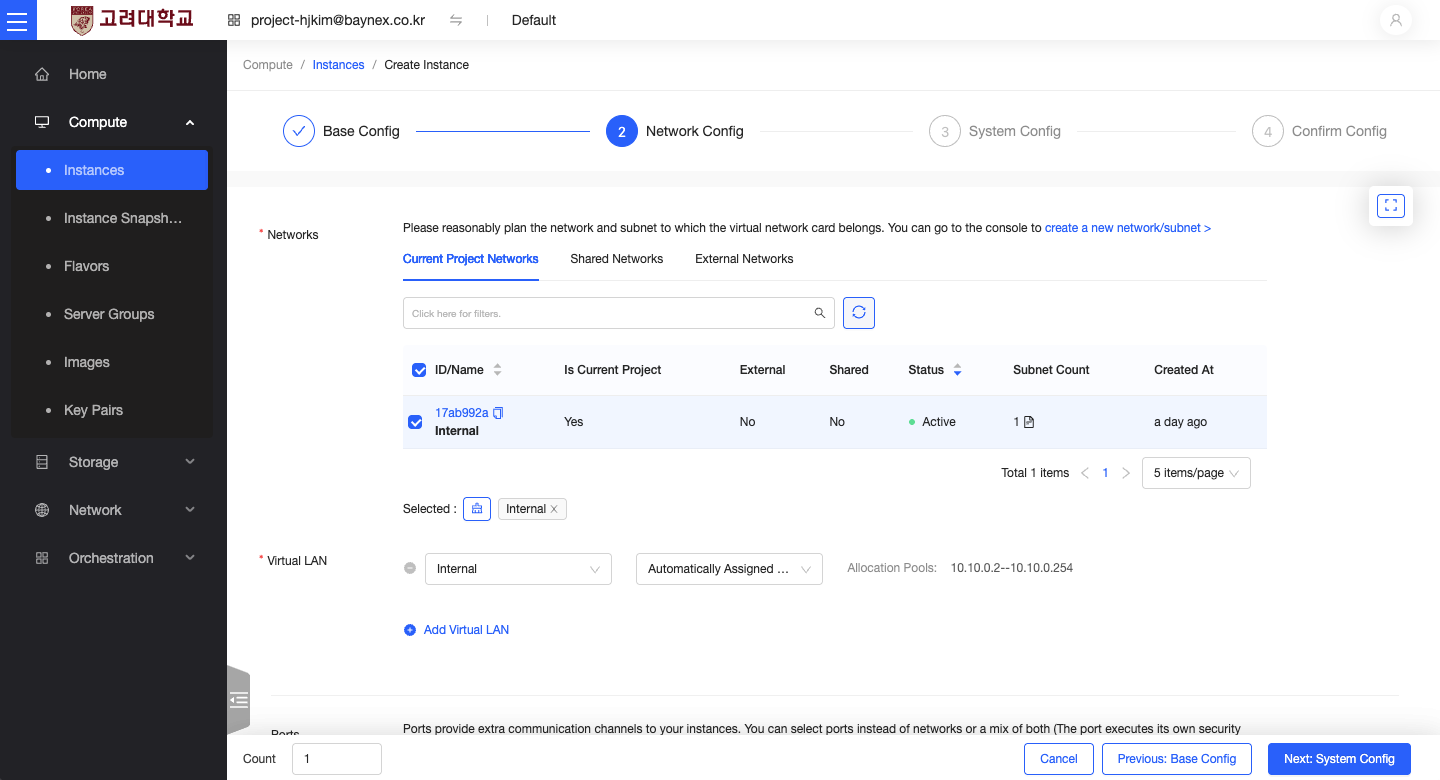Click the Default domain label
The width and height of the screenshot is (1440, 780).
[534, 20]
